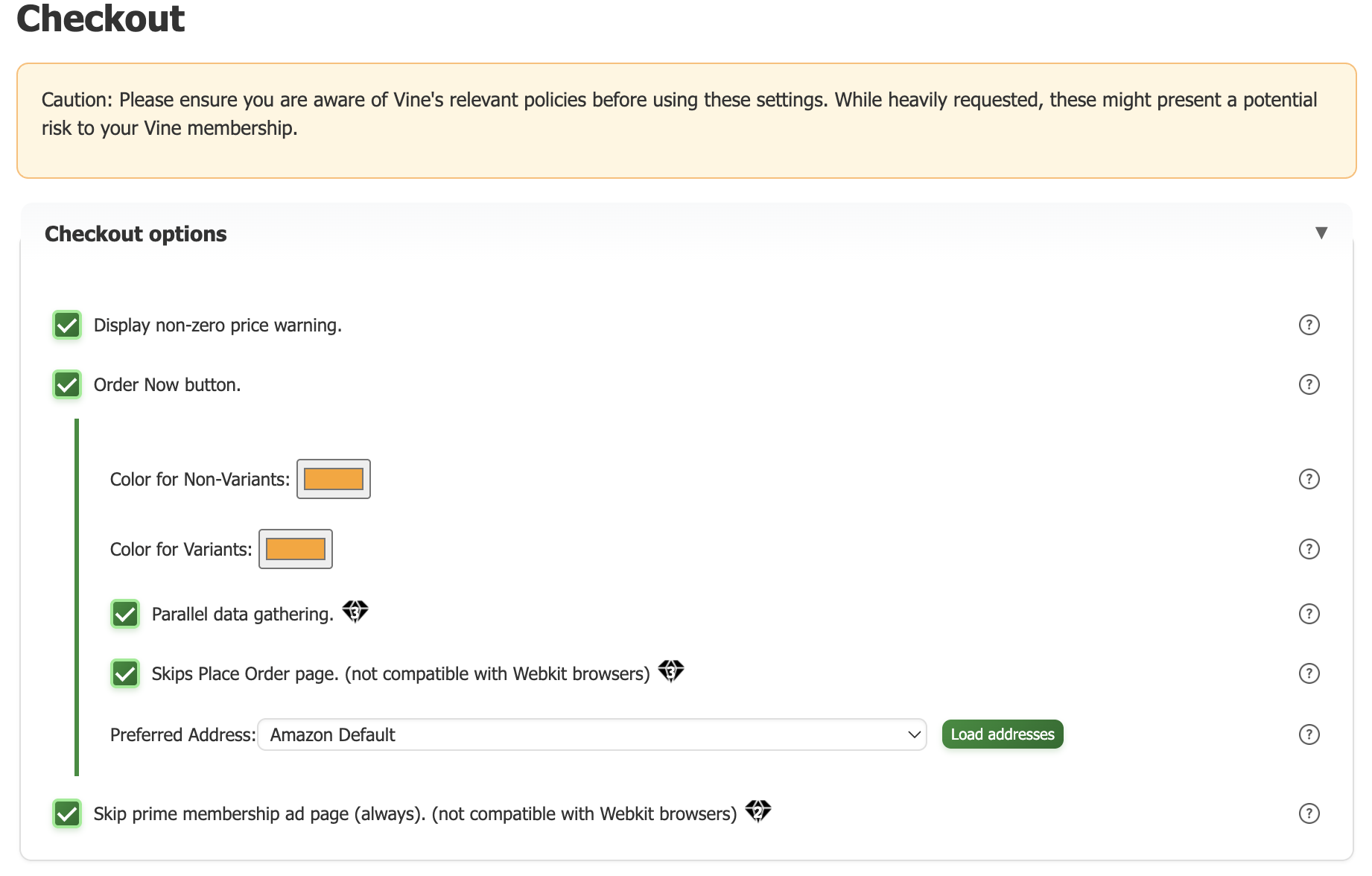Viewport: 1372px width, 876px height.
Task: Open help icon for Order Now button
Action: pos(1309,384)
